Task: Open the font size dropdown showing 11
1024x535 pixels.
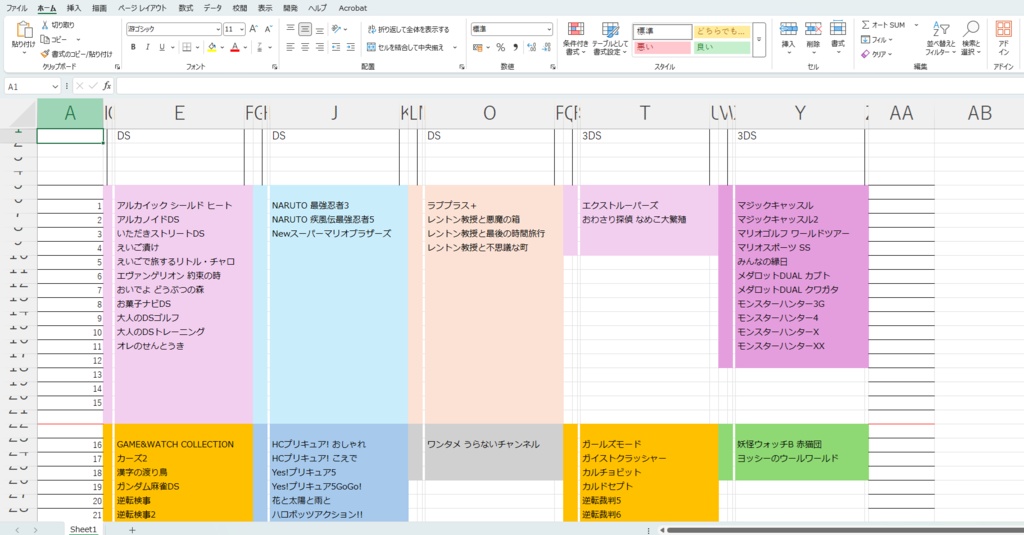Action: [x=242, y=29]
